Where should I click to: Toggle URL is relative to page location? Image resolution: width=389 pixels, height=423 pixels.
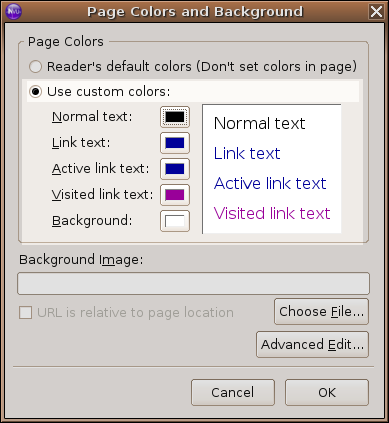(x=26, y=313)
